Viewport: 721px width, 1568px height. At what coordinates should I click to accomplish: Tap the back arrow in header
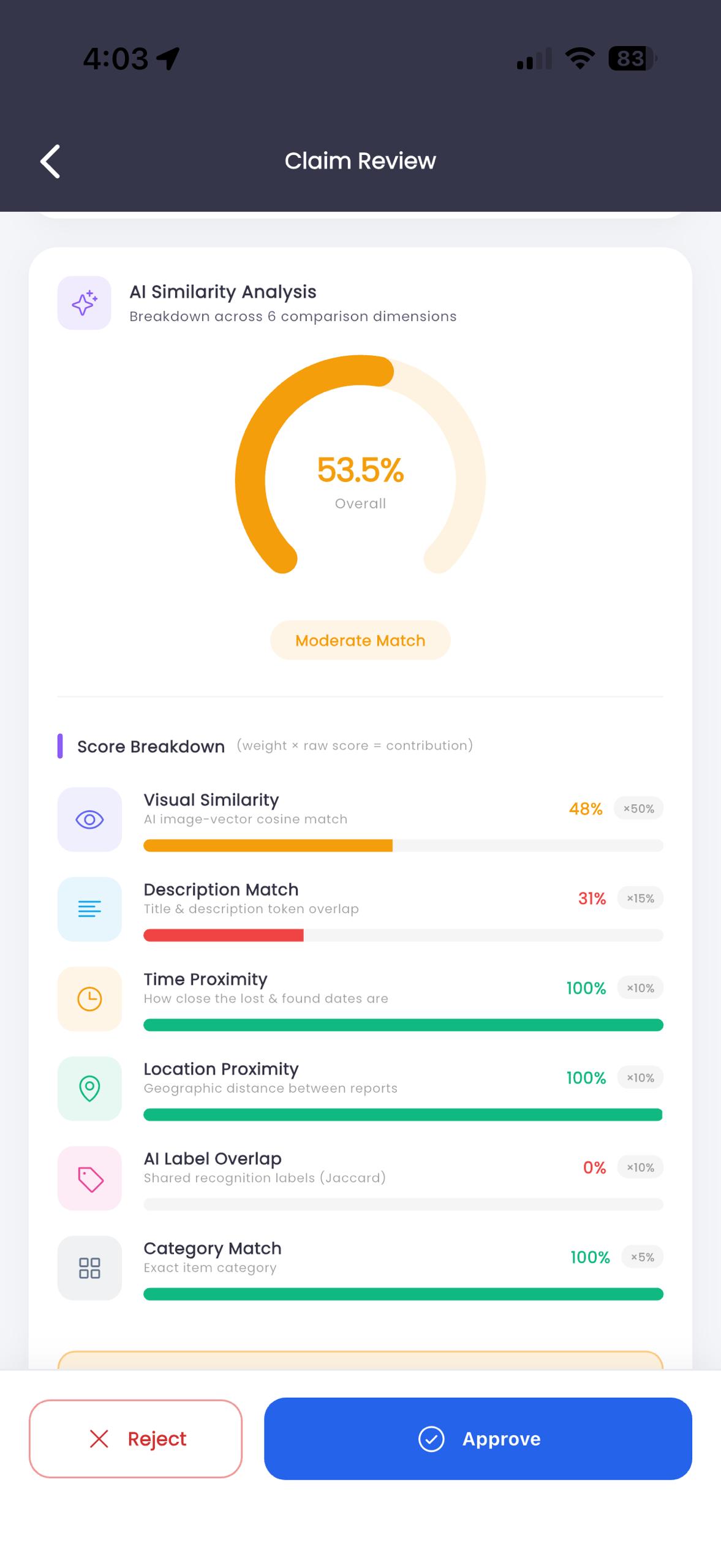pyautogui.click(x=50, y=161)
